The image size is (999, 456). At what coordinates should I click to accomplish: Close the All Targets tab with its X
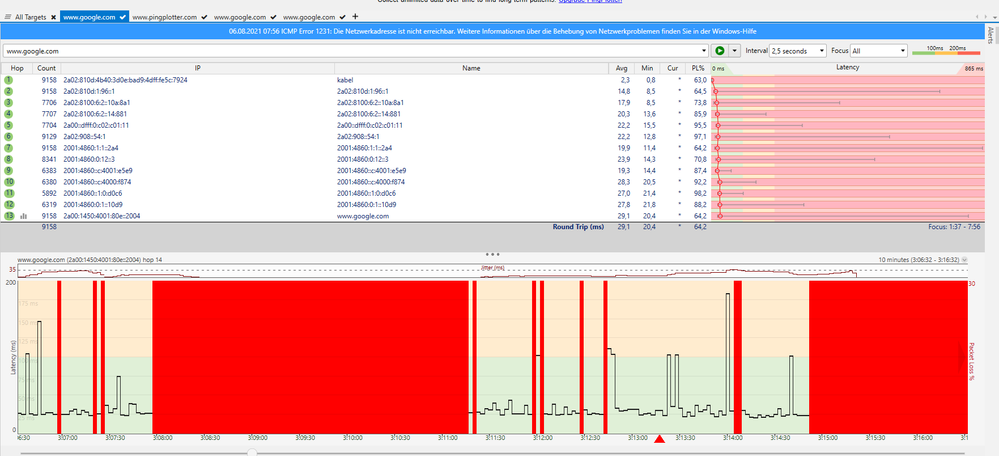[x=53, y=17]
